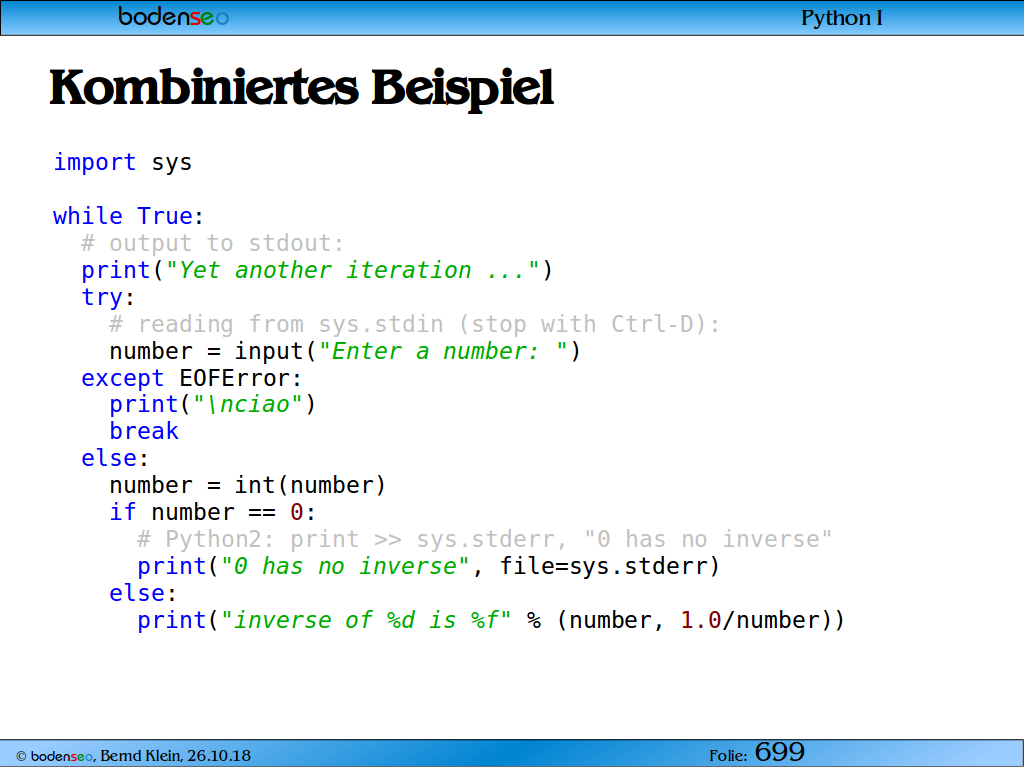Click the 'break' statement
1024x768 pixels.
coord(144,431)
